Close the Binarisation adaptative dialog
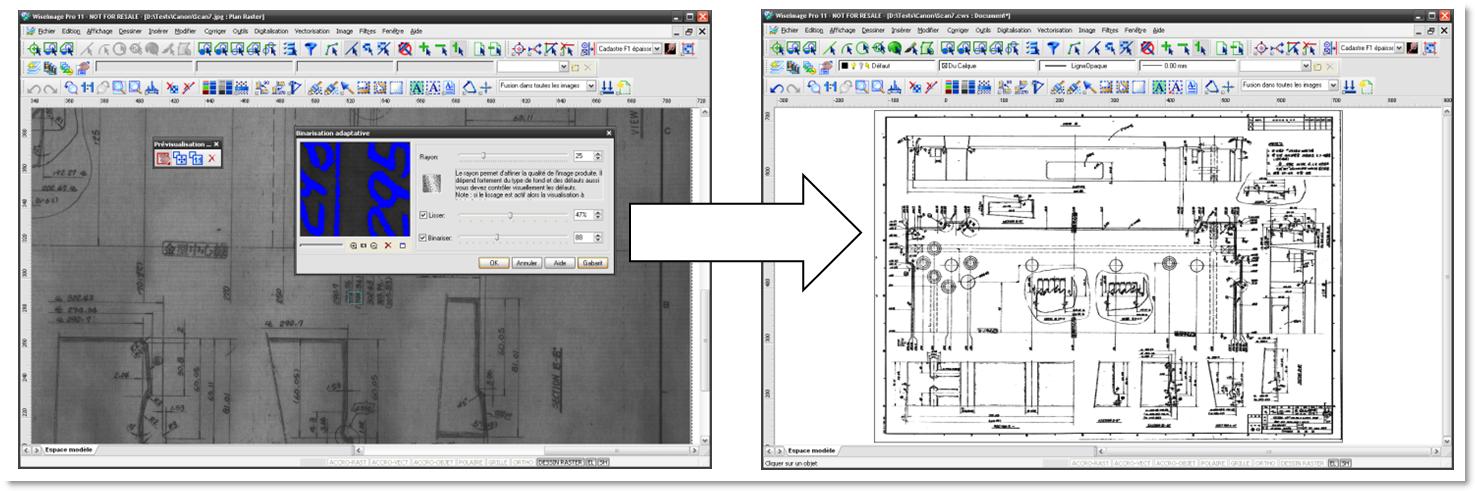 [609, 133]
